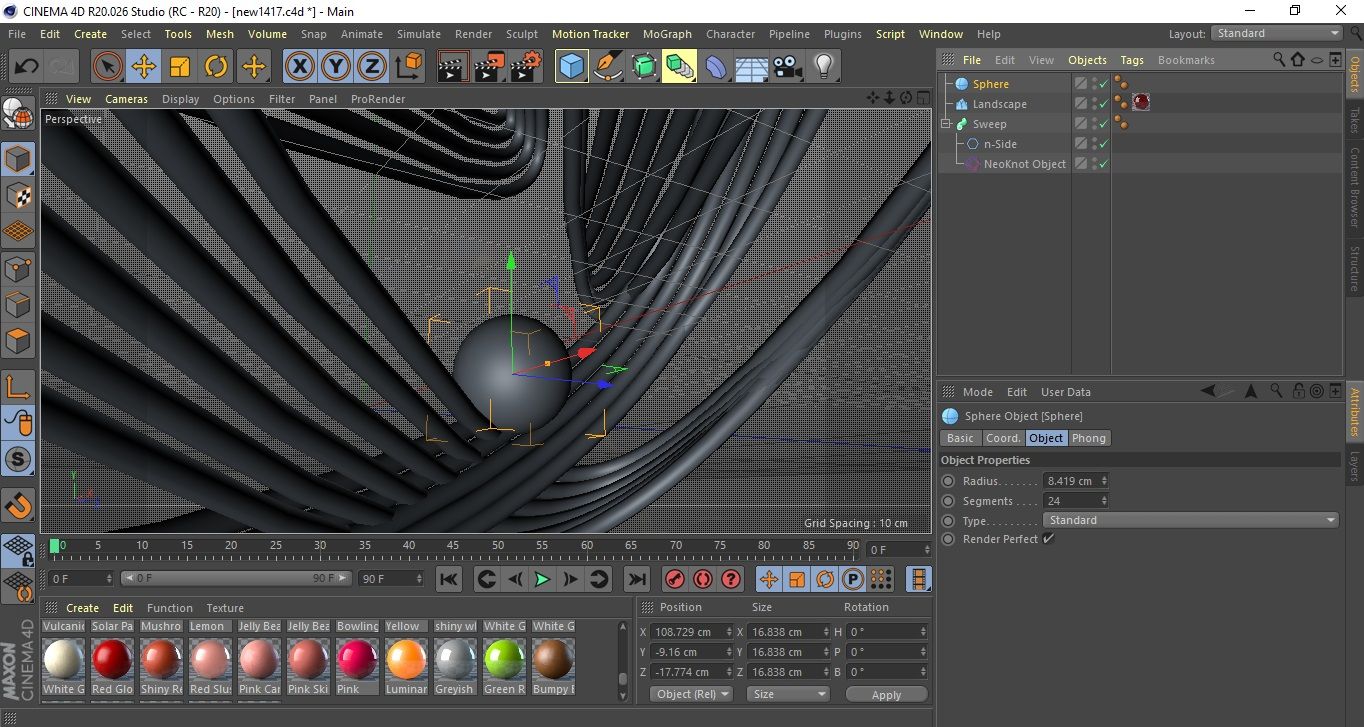Open the sphere Type dropdown

click(1190, 520)
